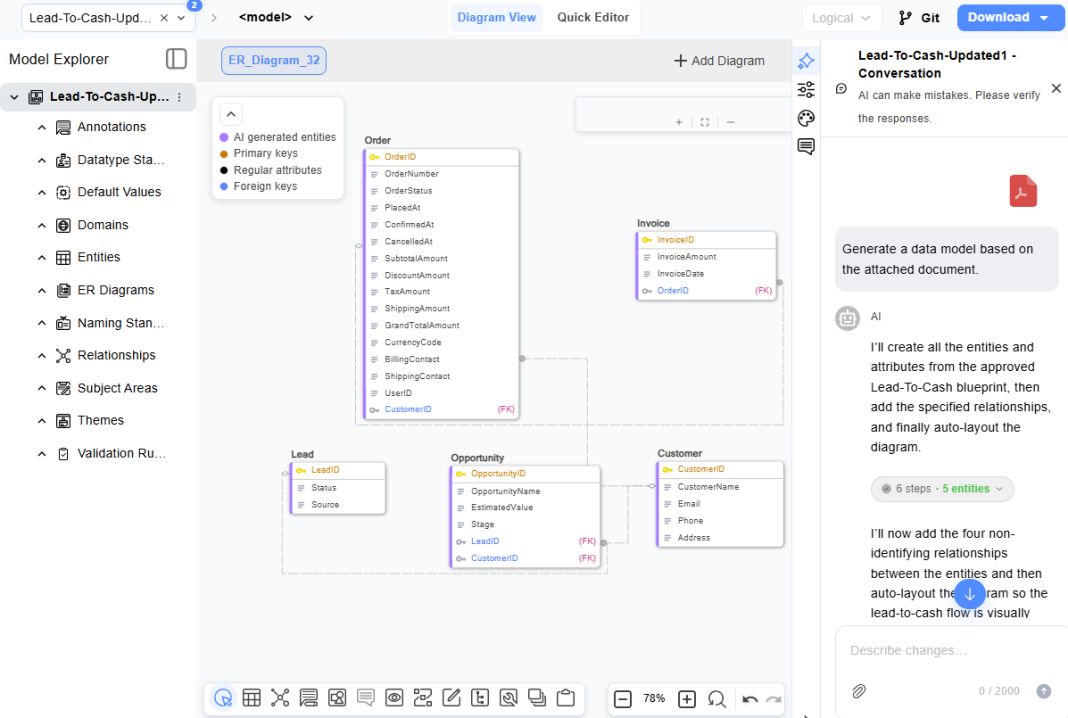The width and height of the screenshot is (1068, 718).
Task: Click the conversation history icon
Action: (841, 89)
